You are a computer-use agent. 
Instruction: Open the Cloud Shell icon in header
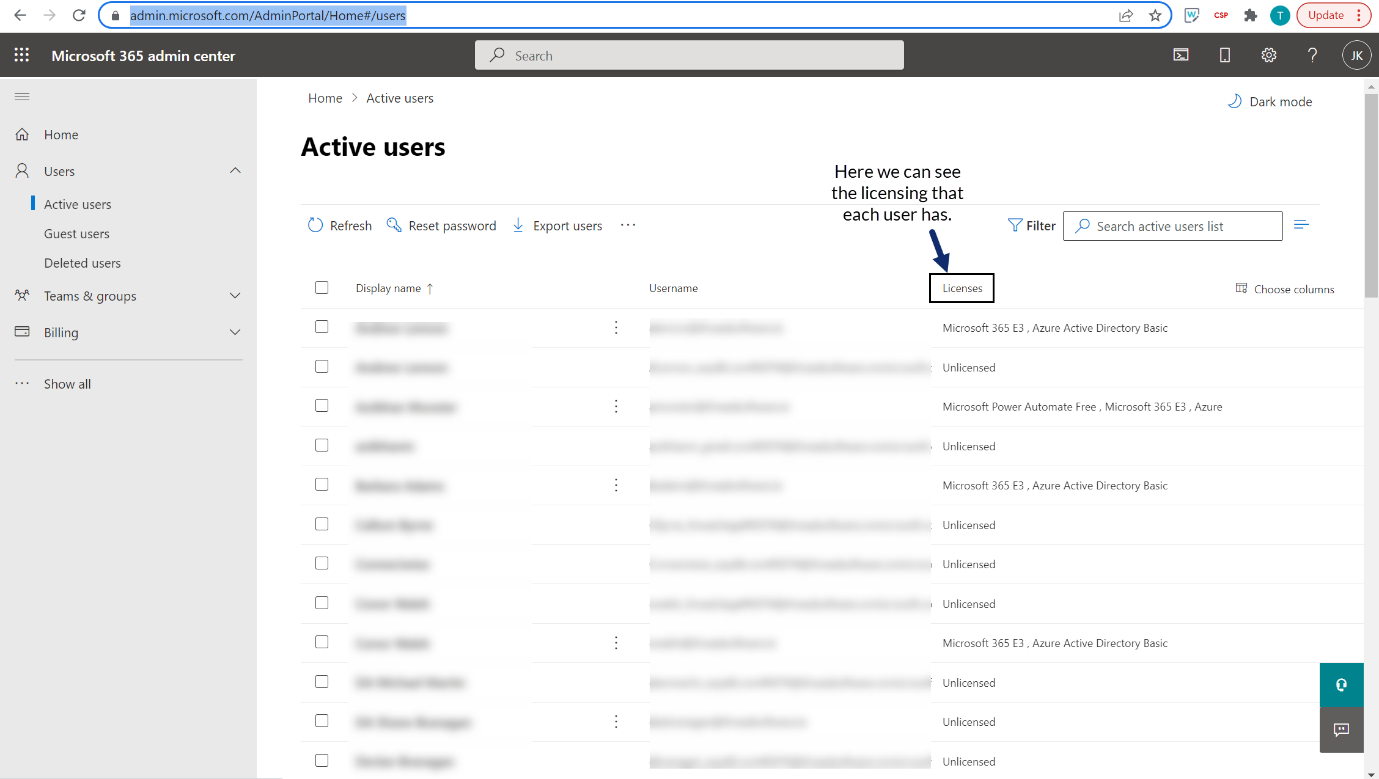point(1181,55)
